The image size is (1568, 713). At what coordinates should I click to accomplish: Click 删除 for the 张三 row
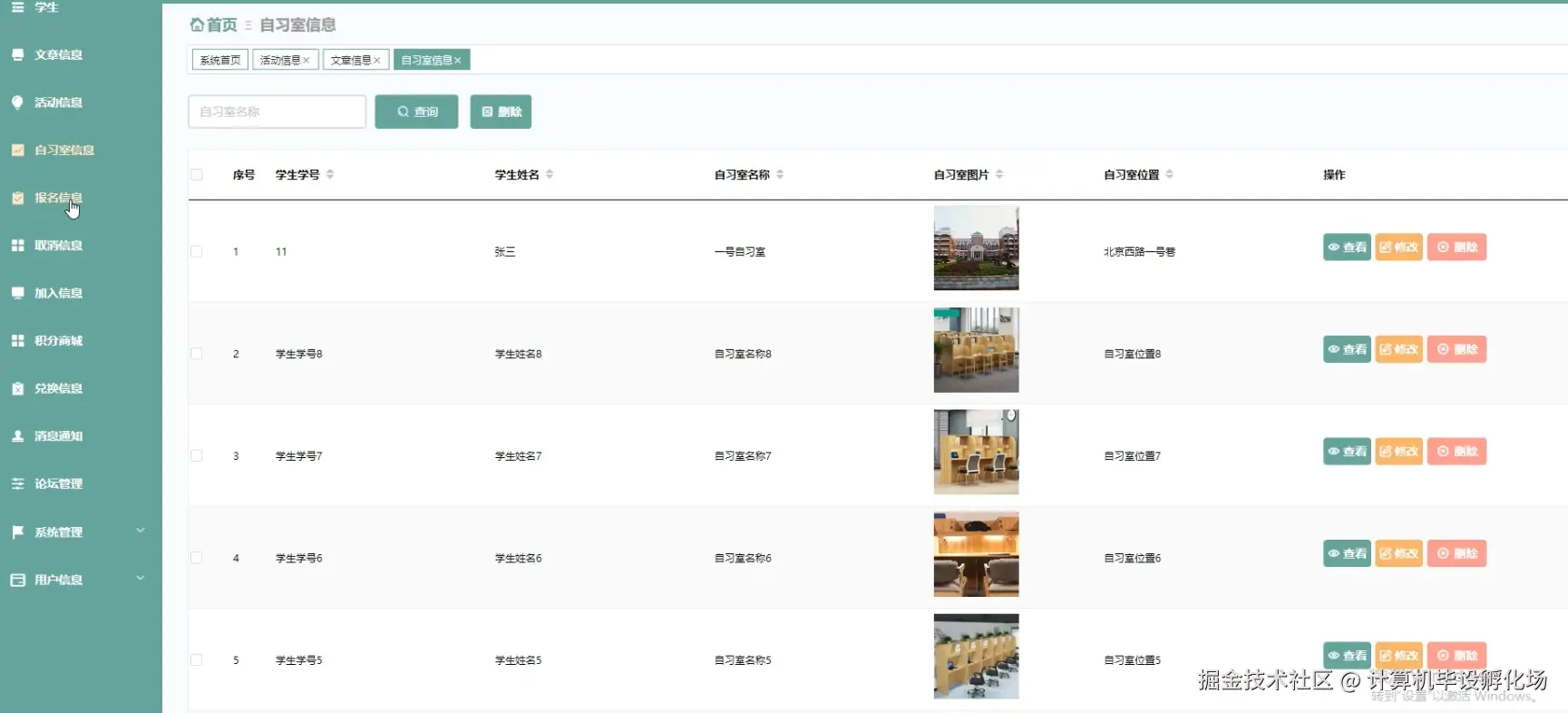pyautogui.click(x=1456, y=247)
